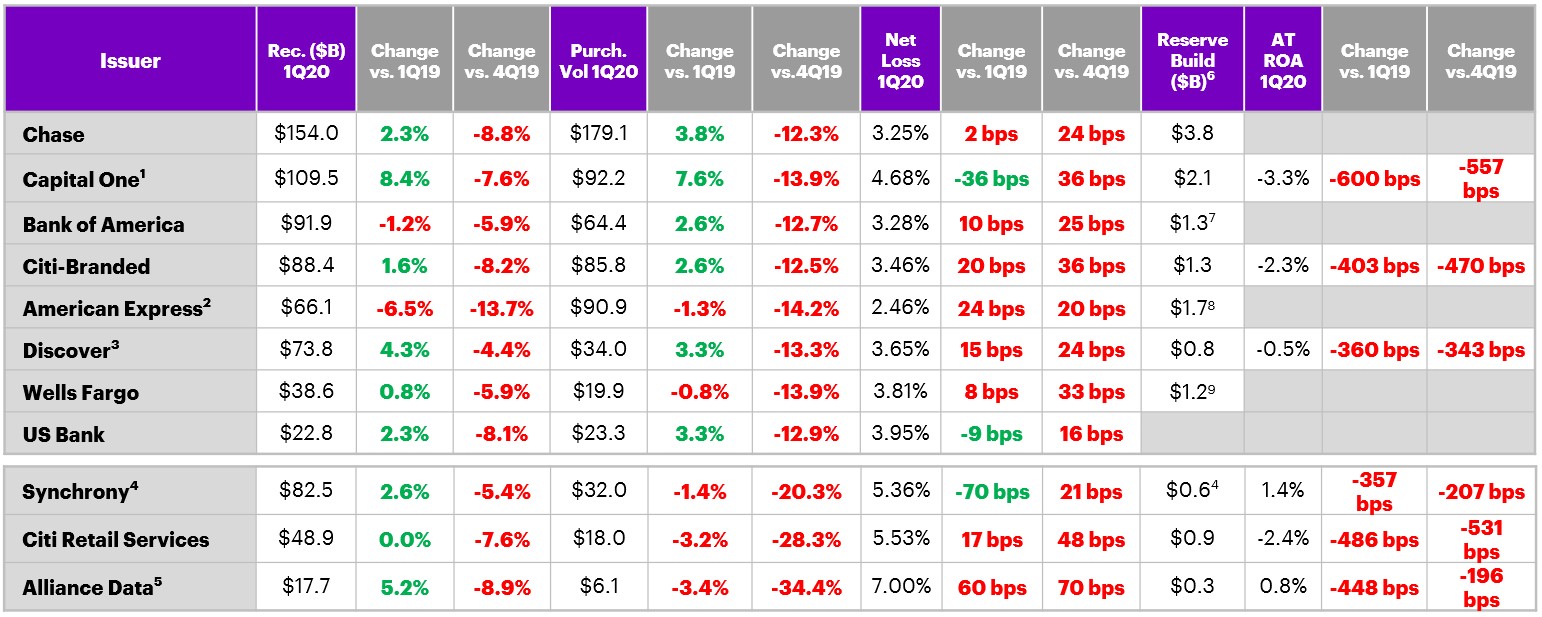Viewport: 1542px width, 617px height.
Task: Select US Bank's -9 bps cell
Action: point(991,434)
